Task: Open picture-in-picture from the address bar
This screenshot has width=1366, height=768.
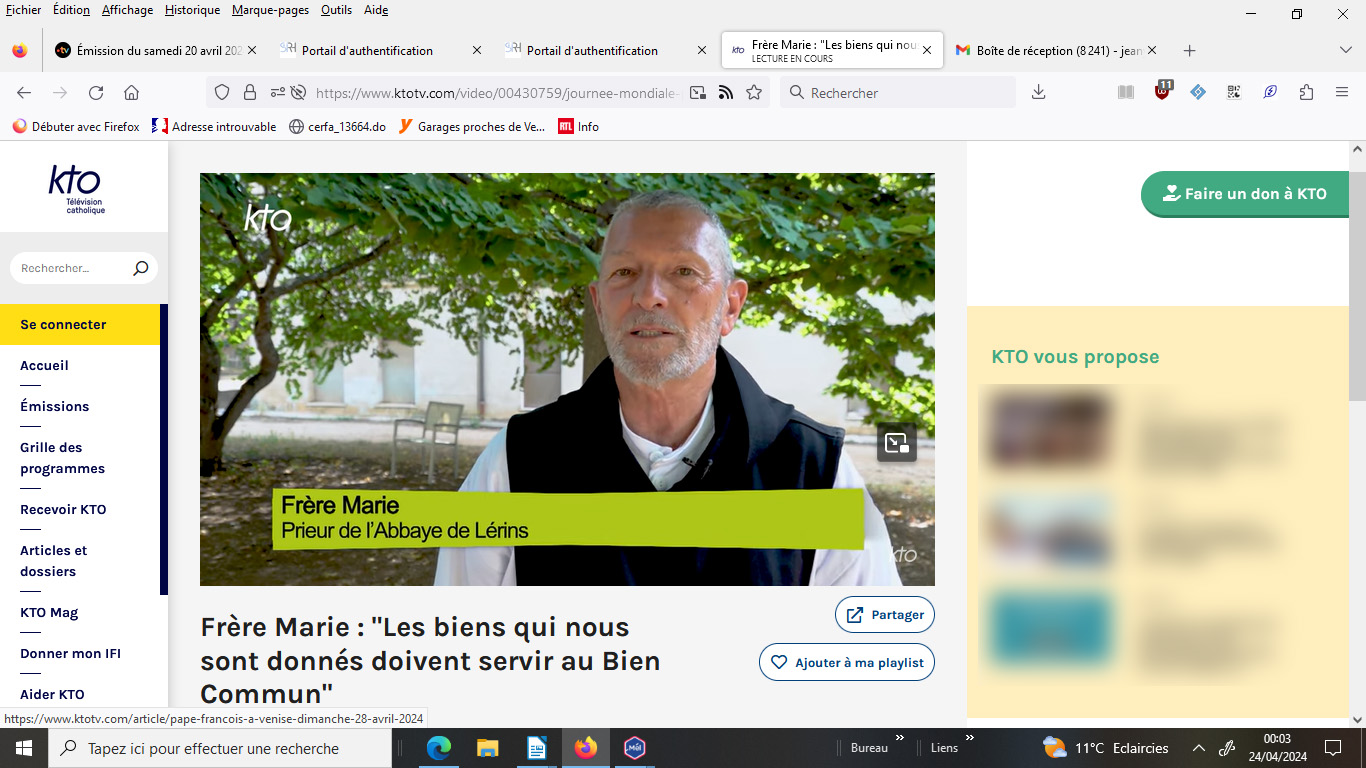Action: pyautogui.click(x=698, y=93)
